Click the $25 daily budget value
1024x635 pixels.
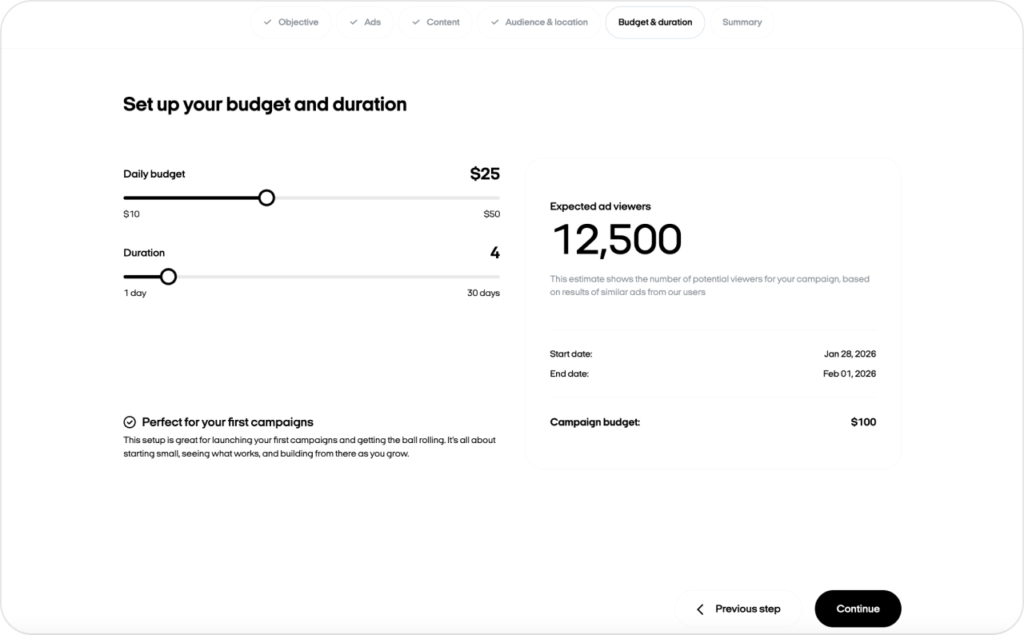(x=485, y=173)
